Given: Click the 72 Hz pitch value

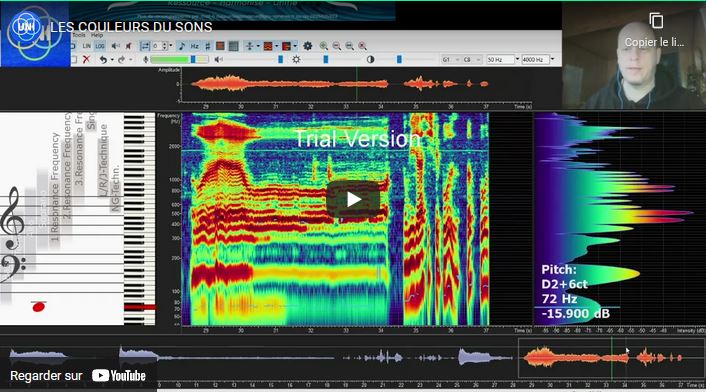Looking at the screenshot, I should 559,299.
